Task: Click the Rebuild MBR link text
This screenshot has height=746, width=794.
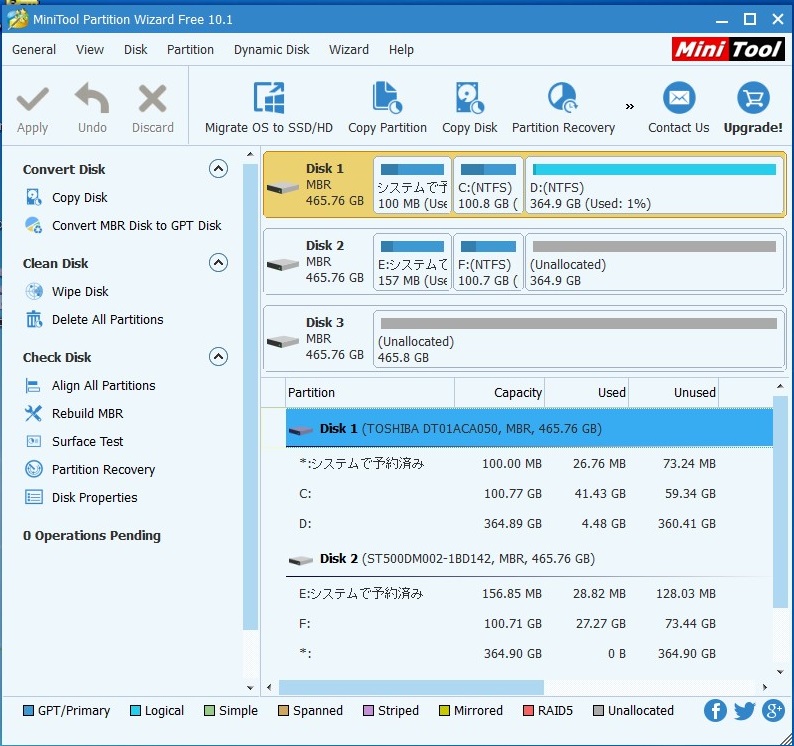Action: [x=88, y=414]
